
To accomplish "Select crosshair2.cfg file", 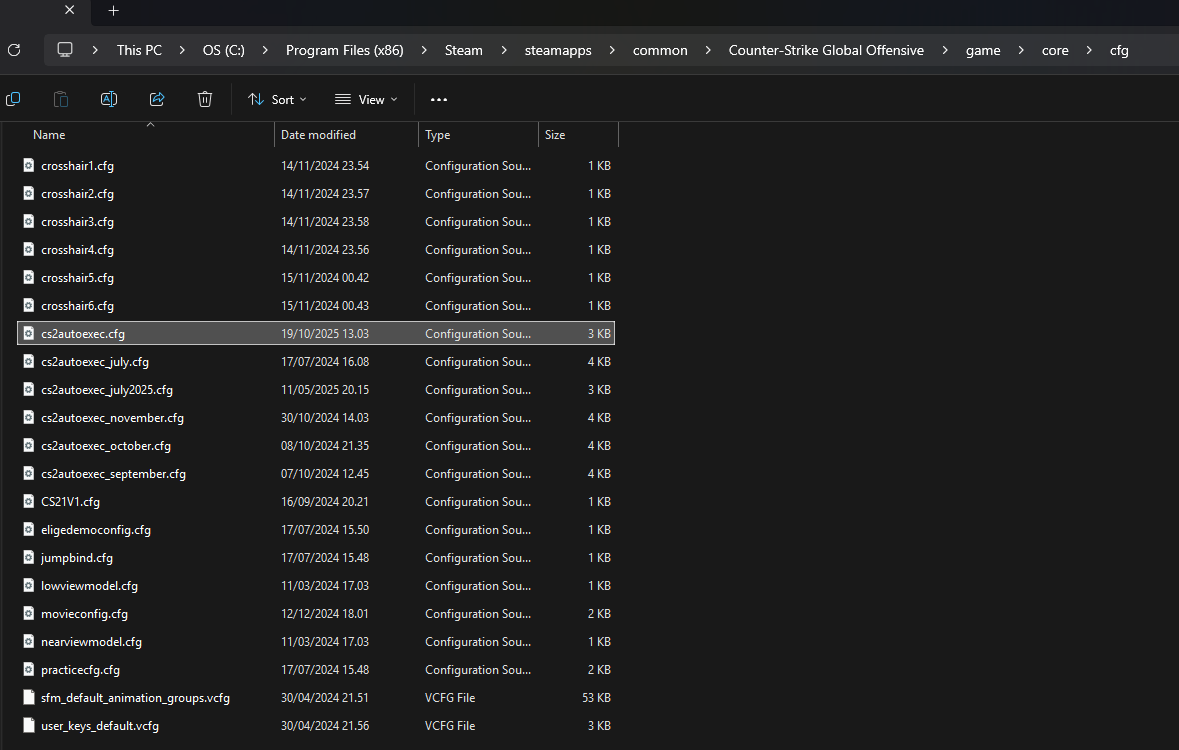I will tap(316, 193).
